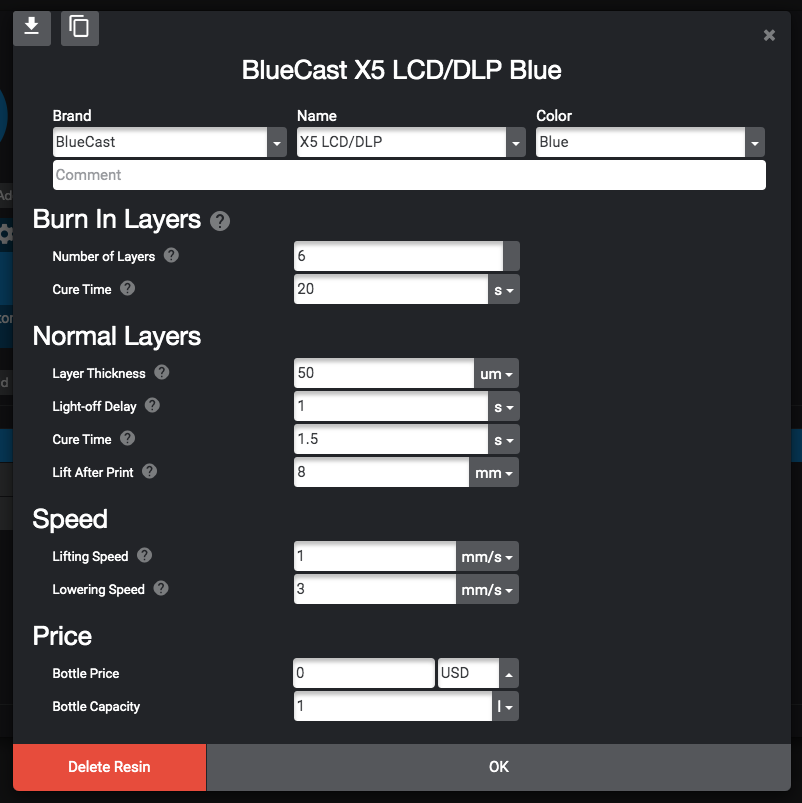Screen dimensions: 802x803
Task: Click the download resin profile icon
Action: coord(32,28)
